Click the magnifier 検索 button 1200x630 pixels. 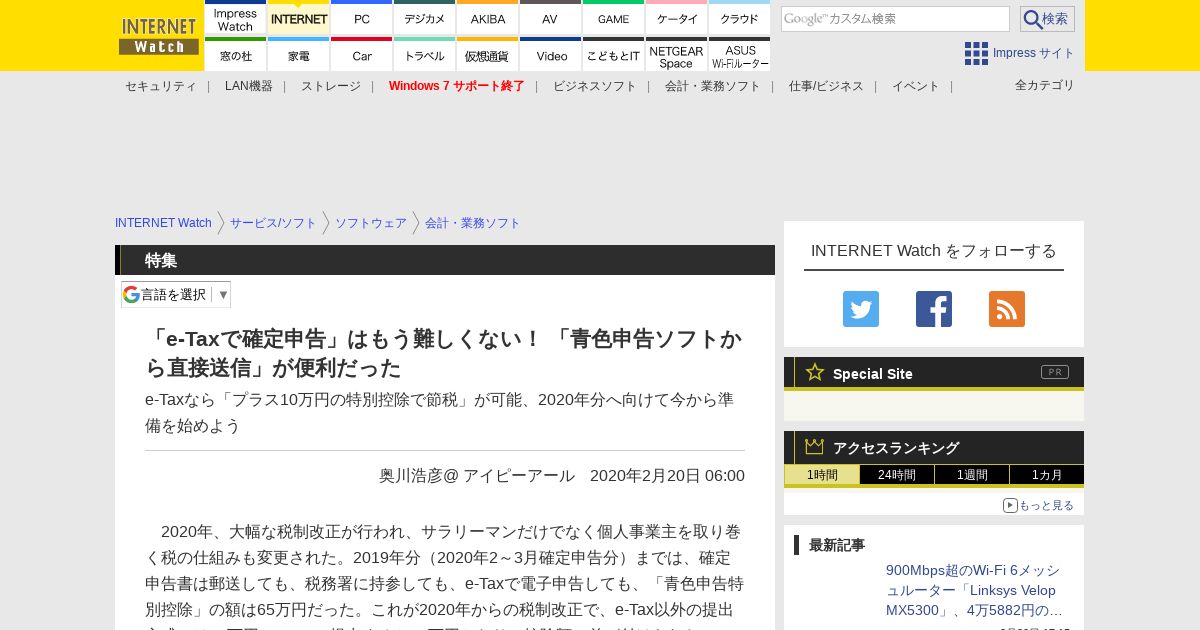[x=1047, y=19]
